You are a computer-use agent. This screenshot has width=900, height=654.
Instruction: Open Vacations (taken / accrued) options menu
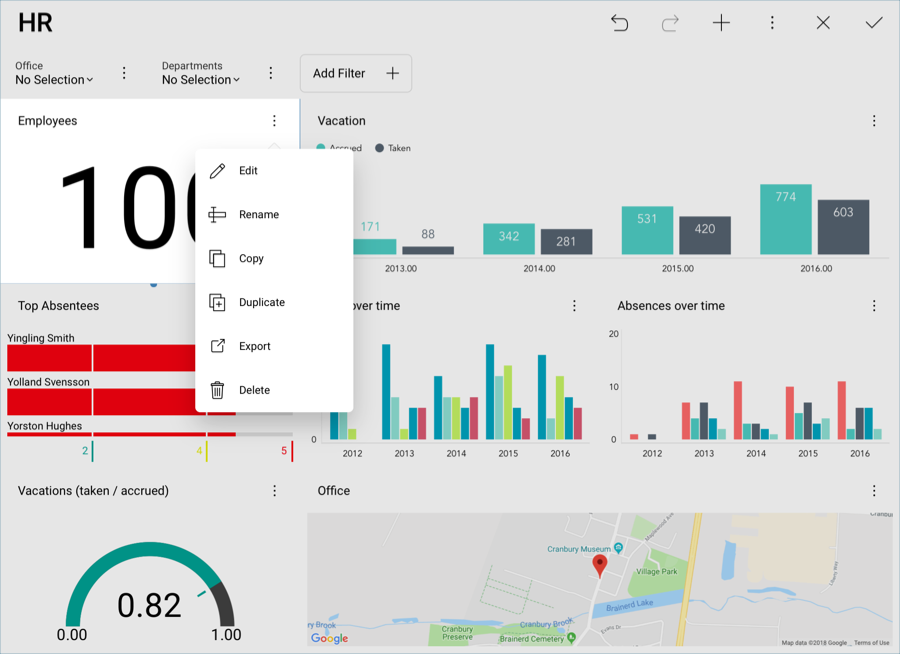click(x=275, y=491)
